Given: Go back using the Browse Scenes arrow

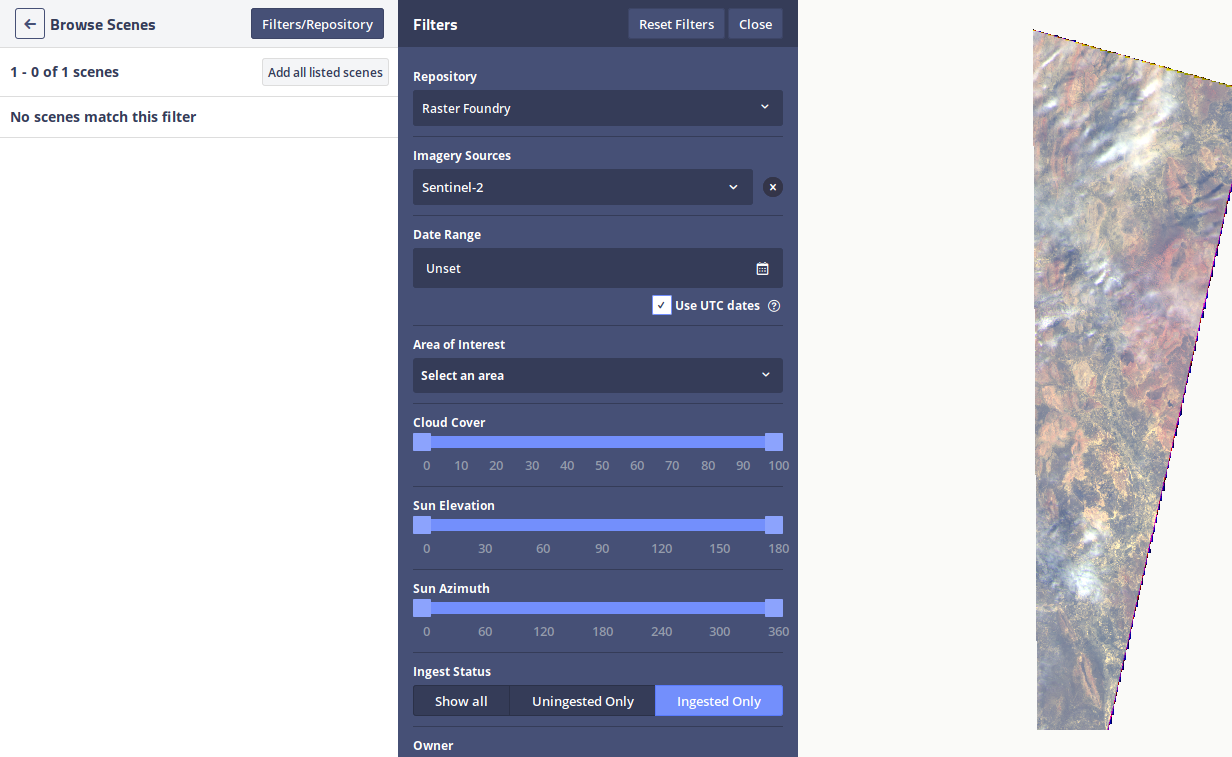Looking at the screenshot, I should click(x=30, y=24).
